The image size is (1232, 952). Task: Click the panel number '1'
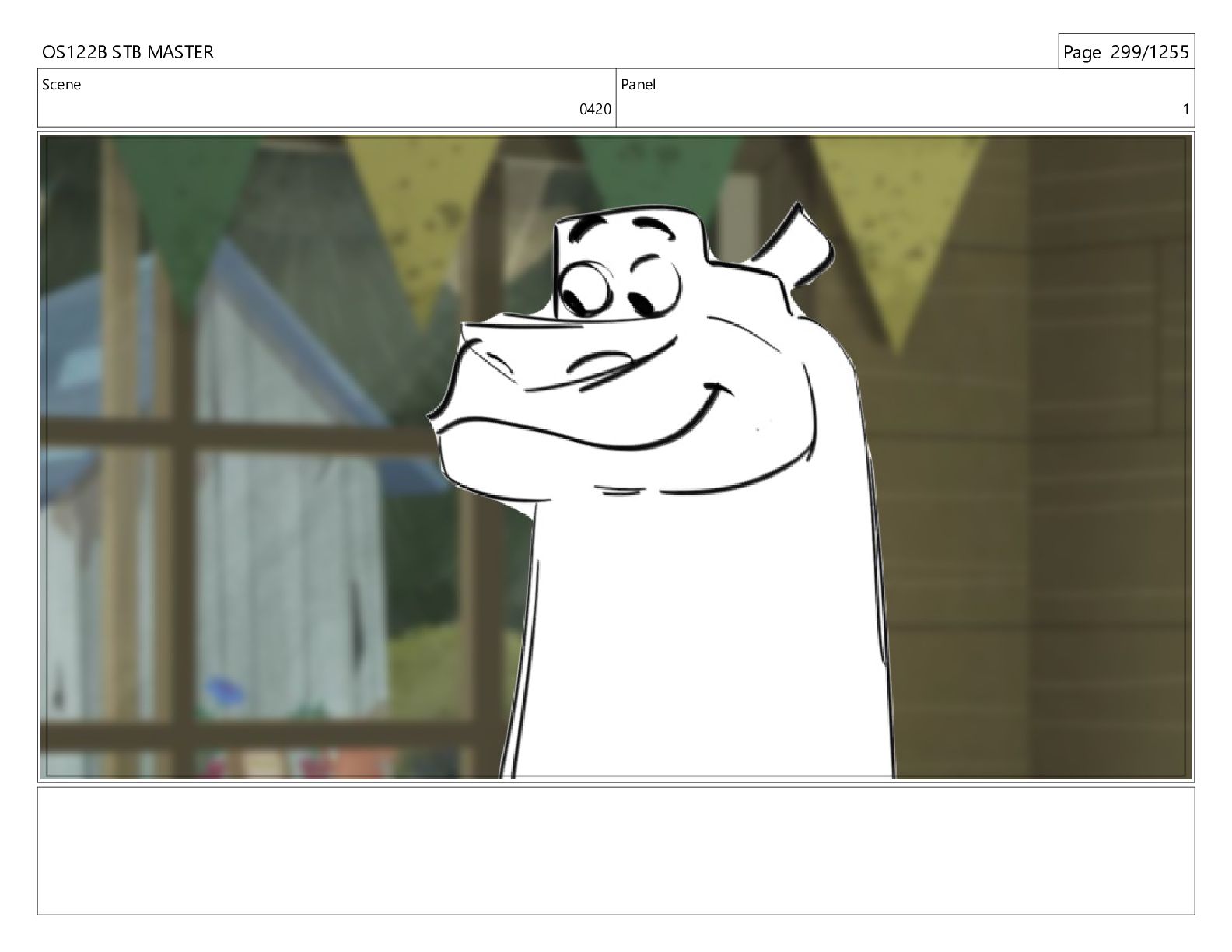[x=1186, y=110]
